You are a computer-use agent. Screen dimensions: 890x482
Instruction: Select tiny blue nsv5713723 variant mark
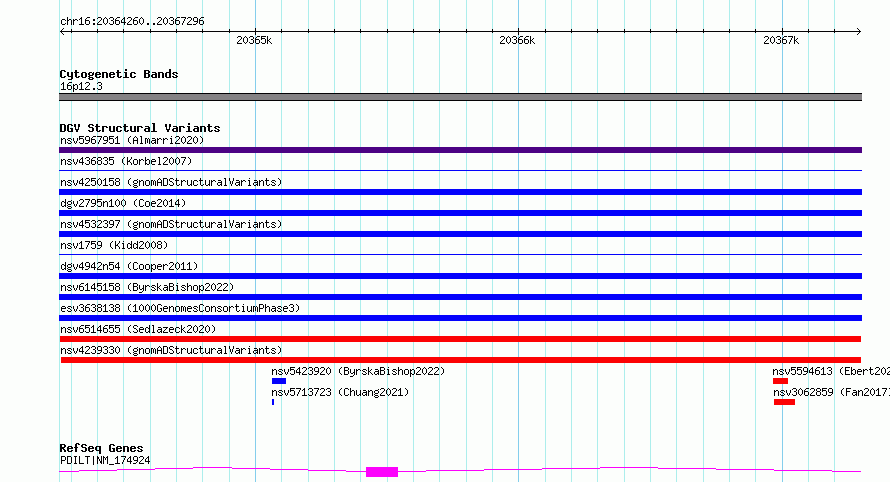pyautogui.click(x=273, y=402)
